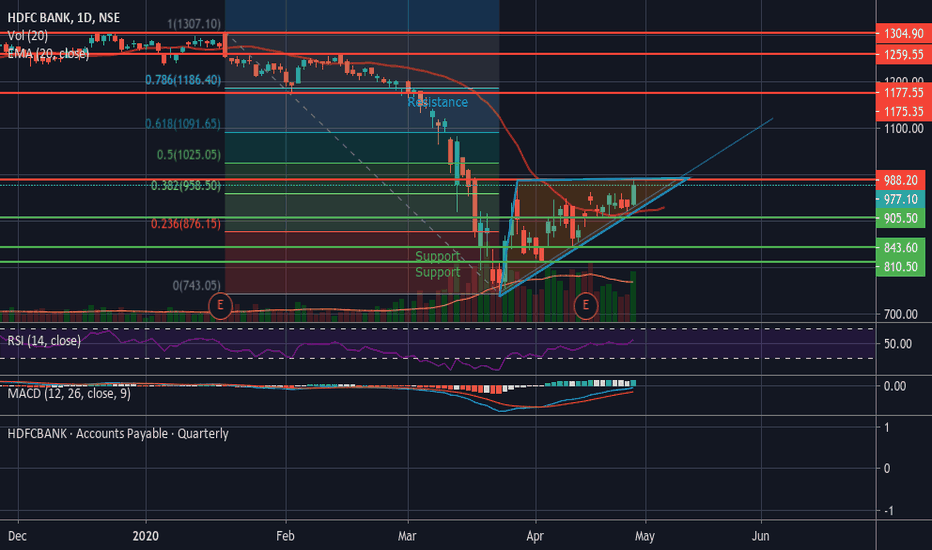
Task: Select the 843.60 green support label
Action: (900, 247)
